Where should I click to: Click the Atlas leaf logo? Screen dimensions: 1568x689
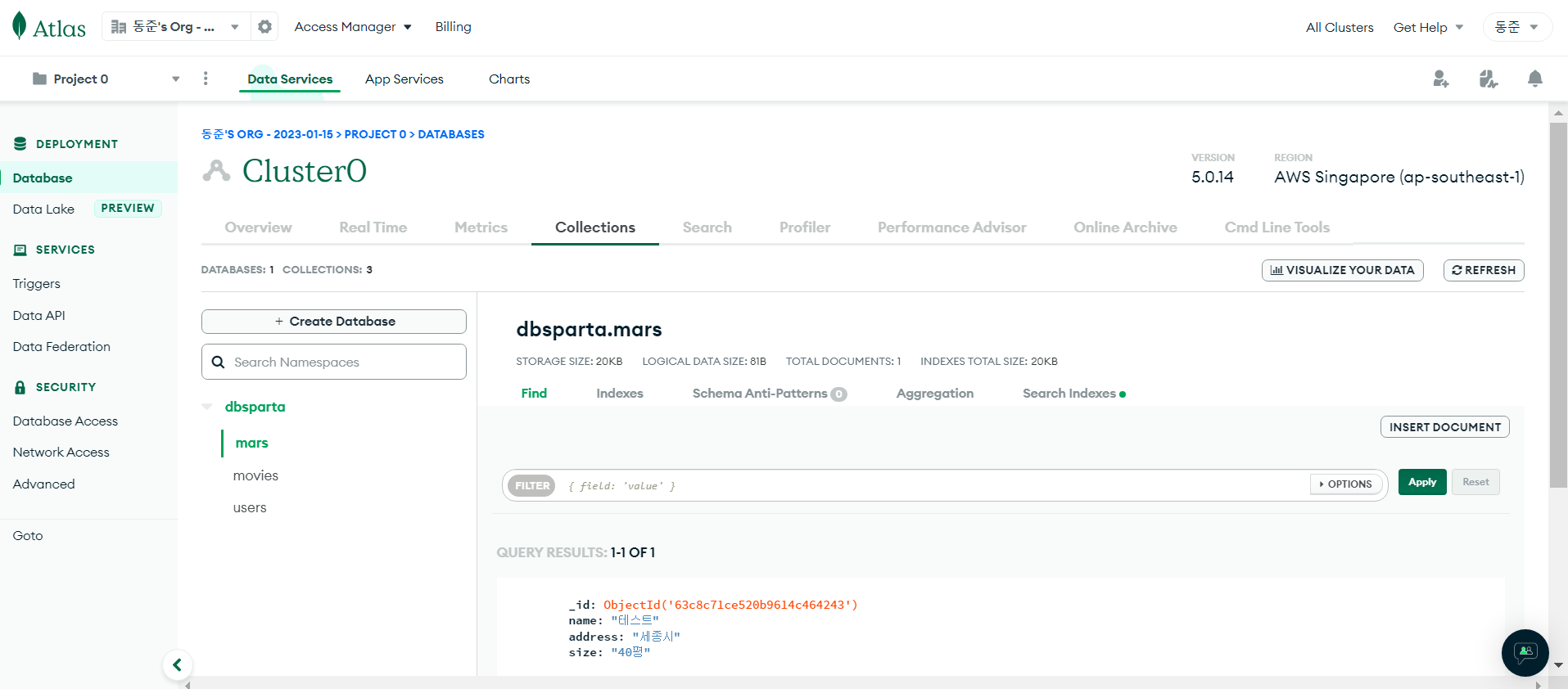[x=20, y=26]
